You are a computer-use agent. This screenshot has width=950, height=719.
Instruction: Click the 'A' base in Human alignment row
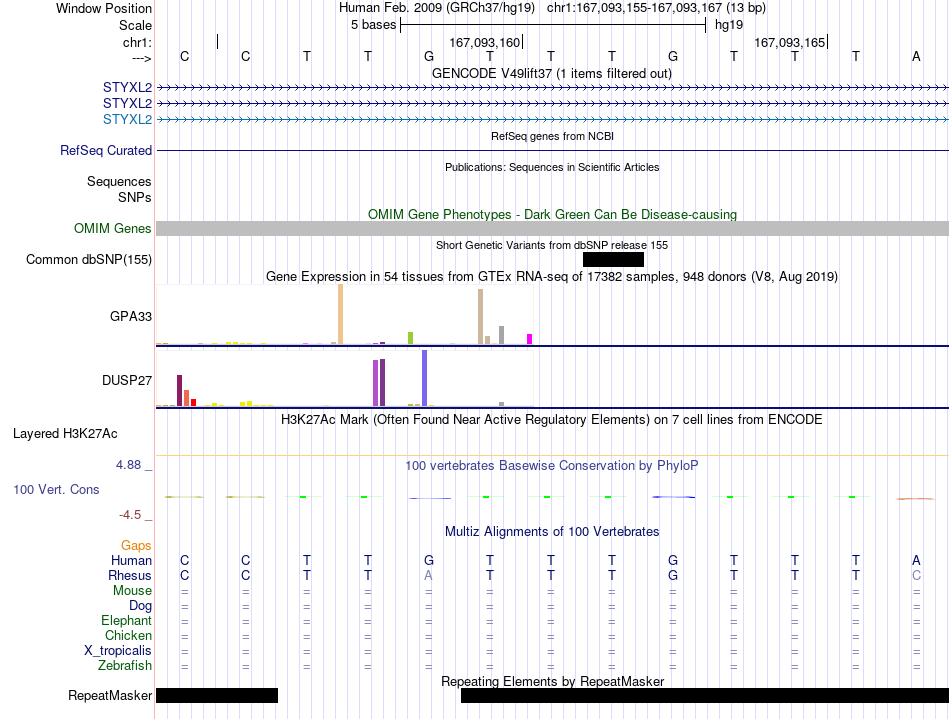[916, 560]
